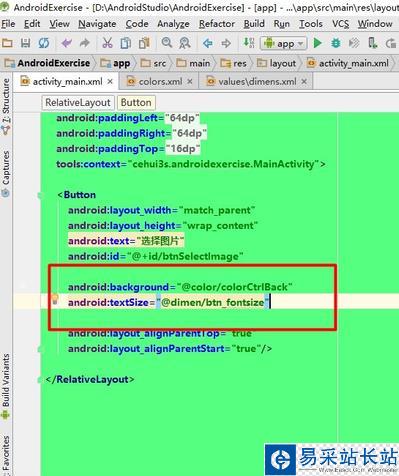Click the Cut scissors icon
Screen dimensions: 399x476
107,43
